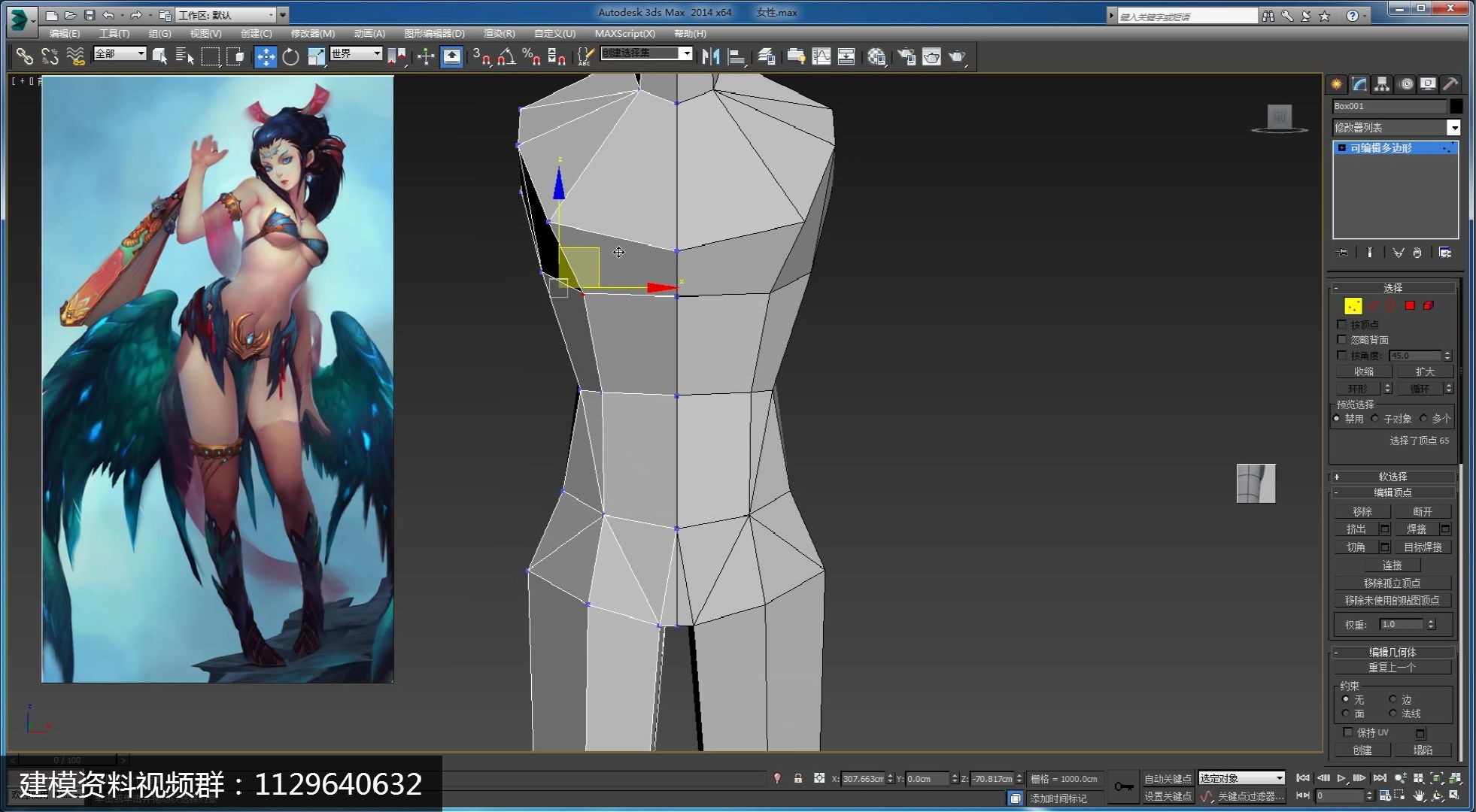Enable 按顶点 checkbox
The width and height of the screenshot is (1476, 812).
(x=1341, y=324)
